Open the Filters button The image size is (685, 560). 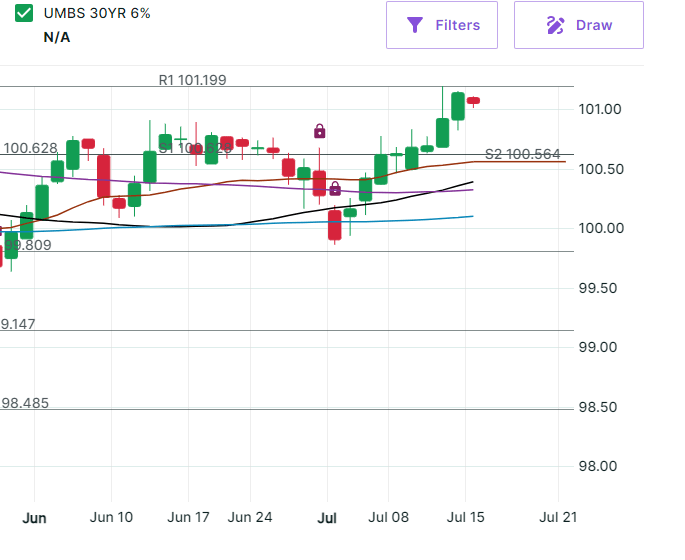(x=442, y=25)
